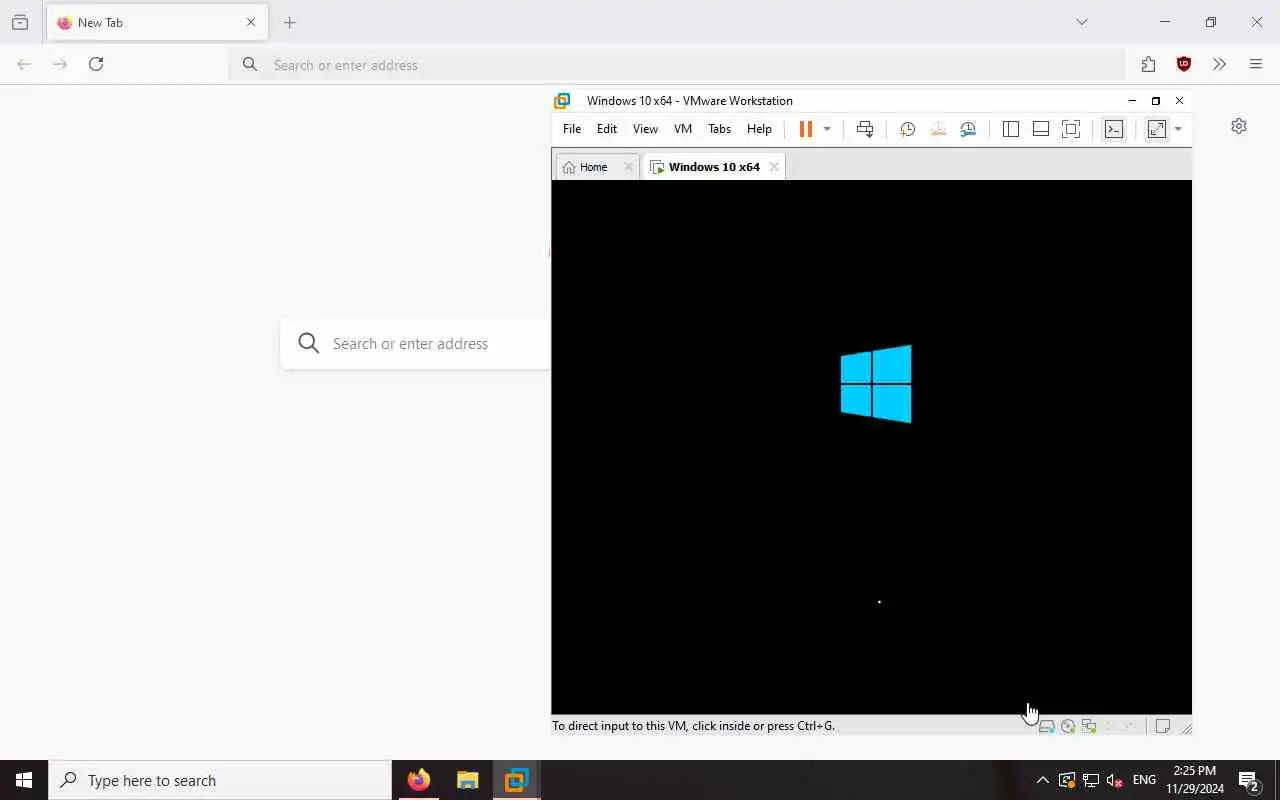Pause the VM with the orange suspend button
This screenshot has width=1280, height=800.
click(x=805, y=129)
